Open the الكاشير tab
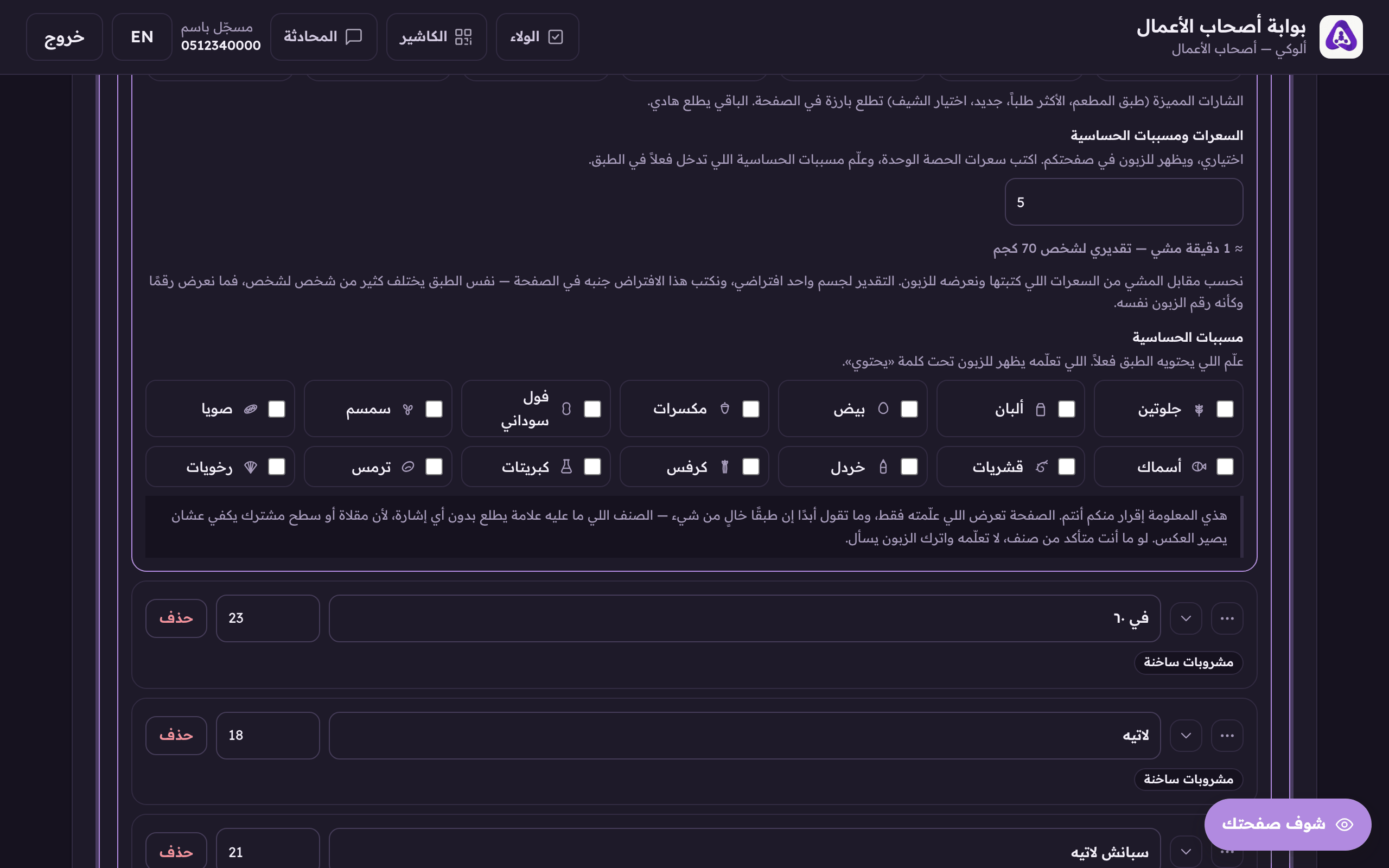The height and width of the screenshot is (868, 1389). tap(436, 37)
